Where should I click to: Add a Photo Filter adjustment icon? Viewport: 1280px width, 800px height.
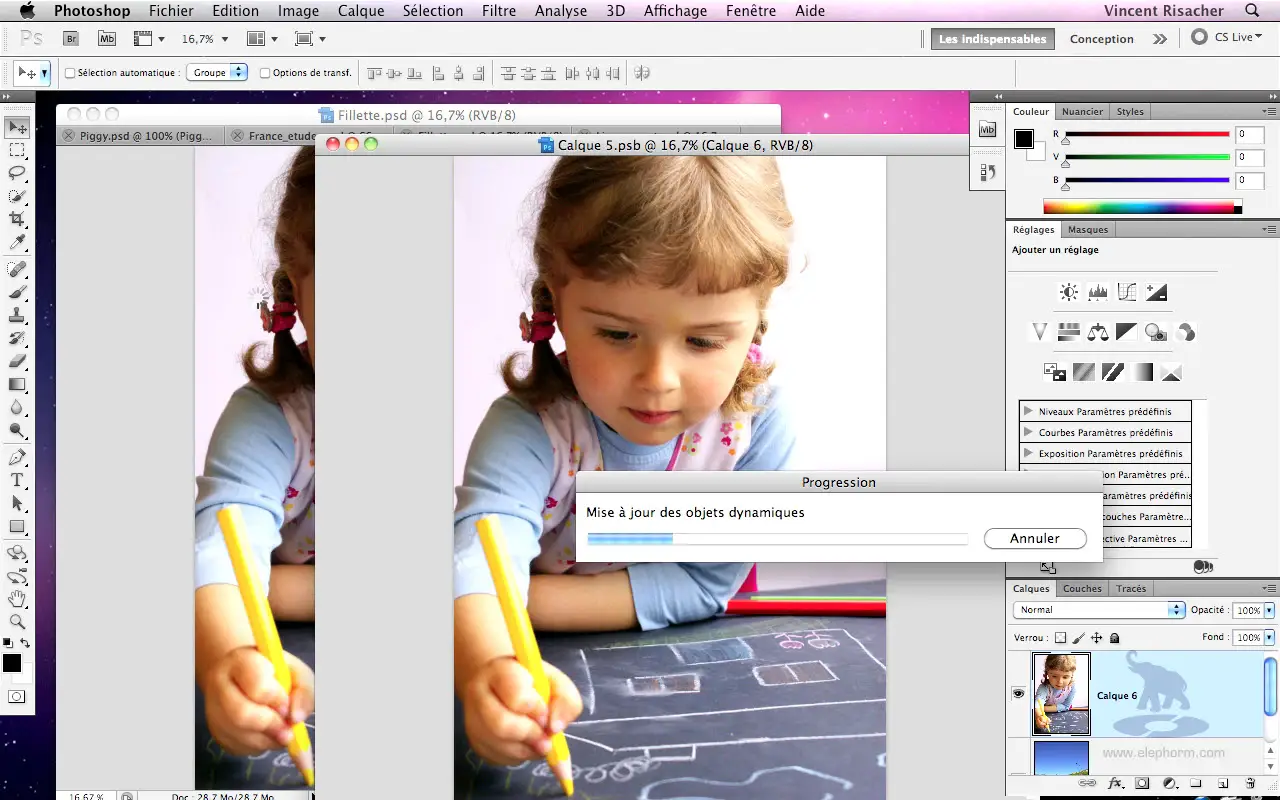tap(1156, 332)
